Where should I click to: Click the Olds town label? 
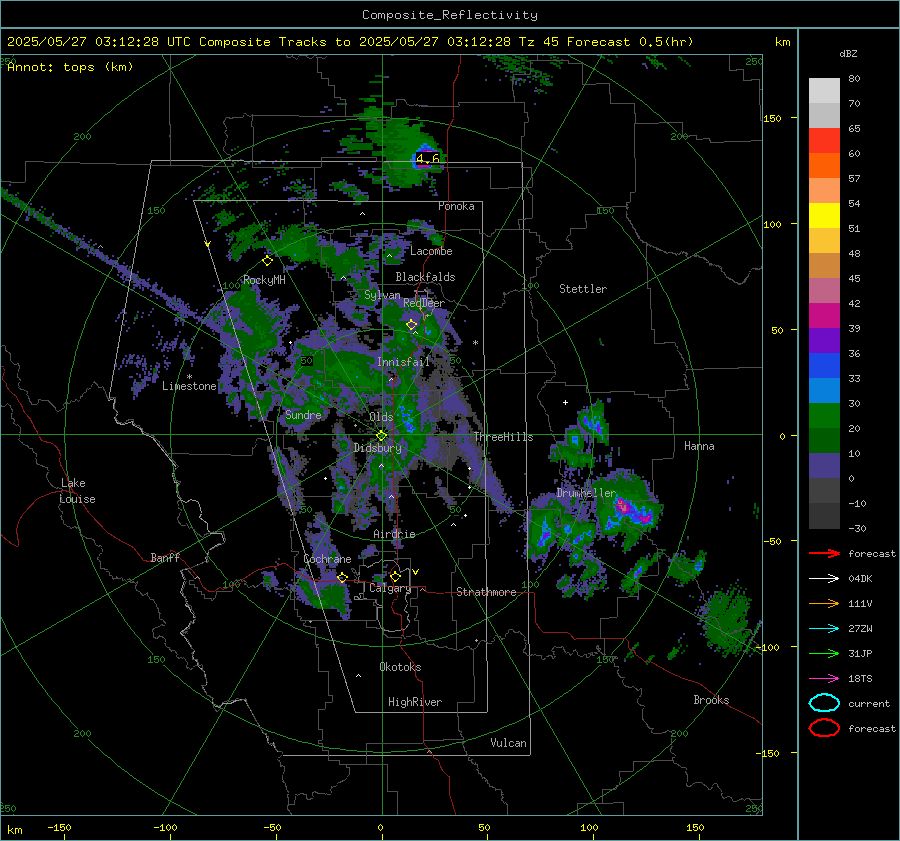381,417
